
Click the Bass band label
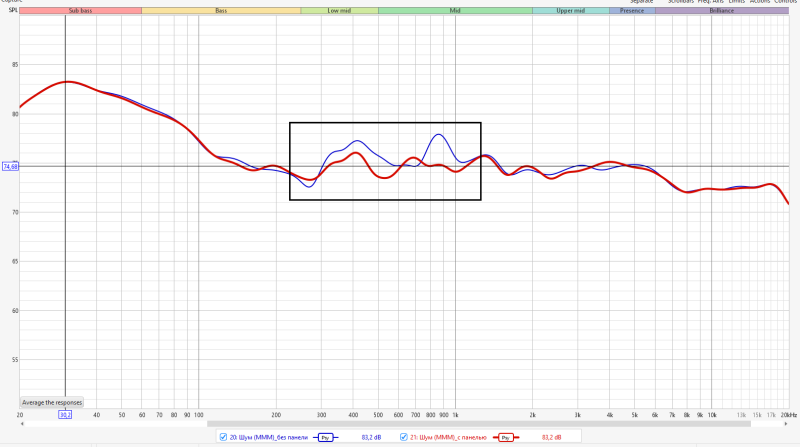pyautogui.click(x=221, y=11)
